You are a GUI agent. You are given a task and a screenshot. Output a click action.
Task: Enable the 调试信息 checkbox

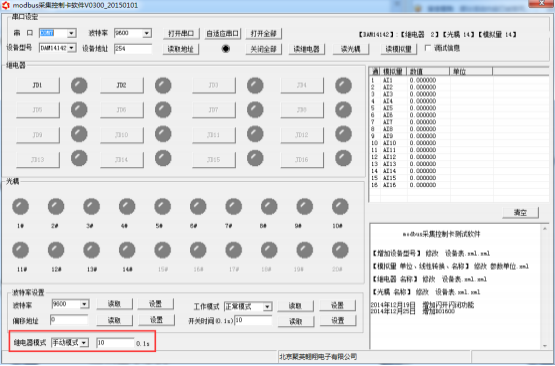pos(428,48)
